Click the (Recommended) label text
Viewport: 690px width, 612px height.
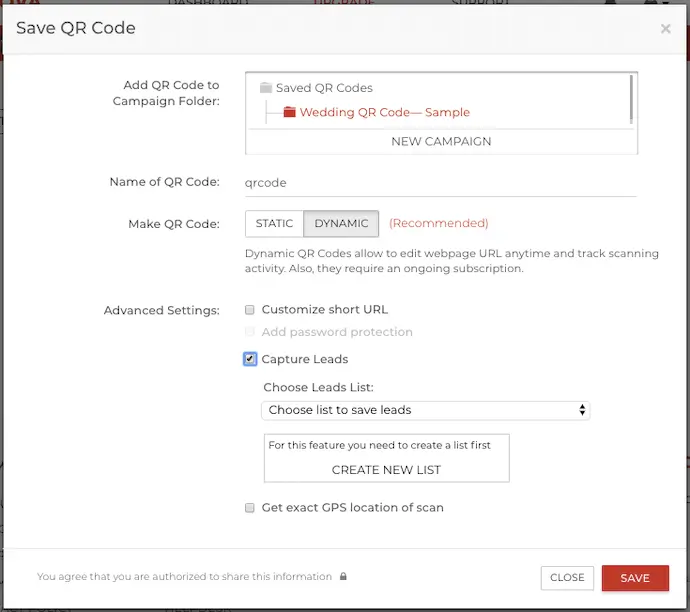439,223
